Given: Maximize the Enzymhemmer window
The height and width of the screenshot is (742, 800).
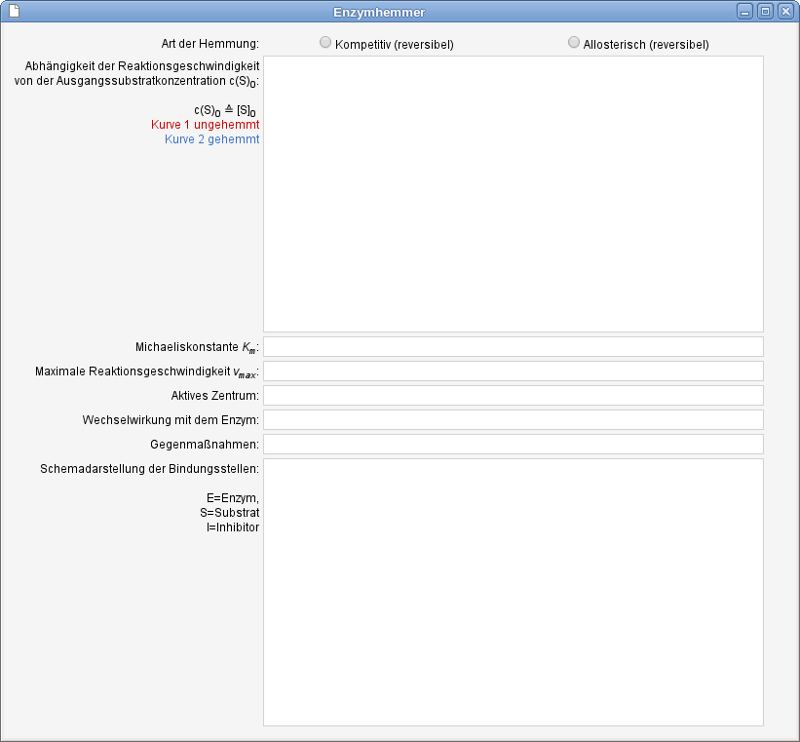Looking at the screenshot, I should 765,12.
